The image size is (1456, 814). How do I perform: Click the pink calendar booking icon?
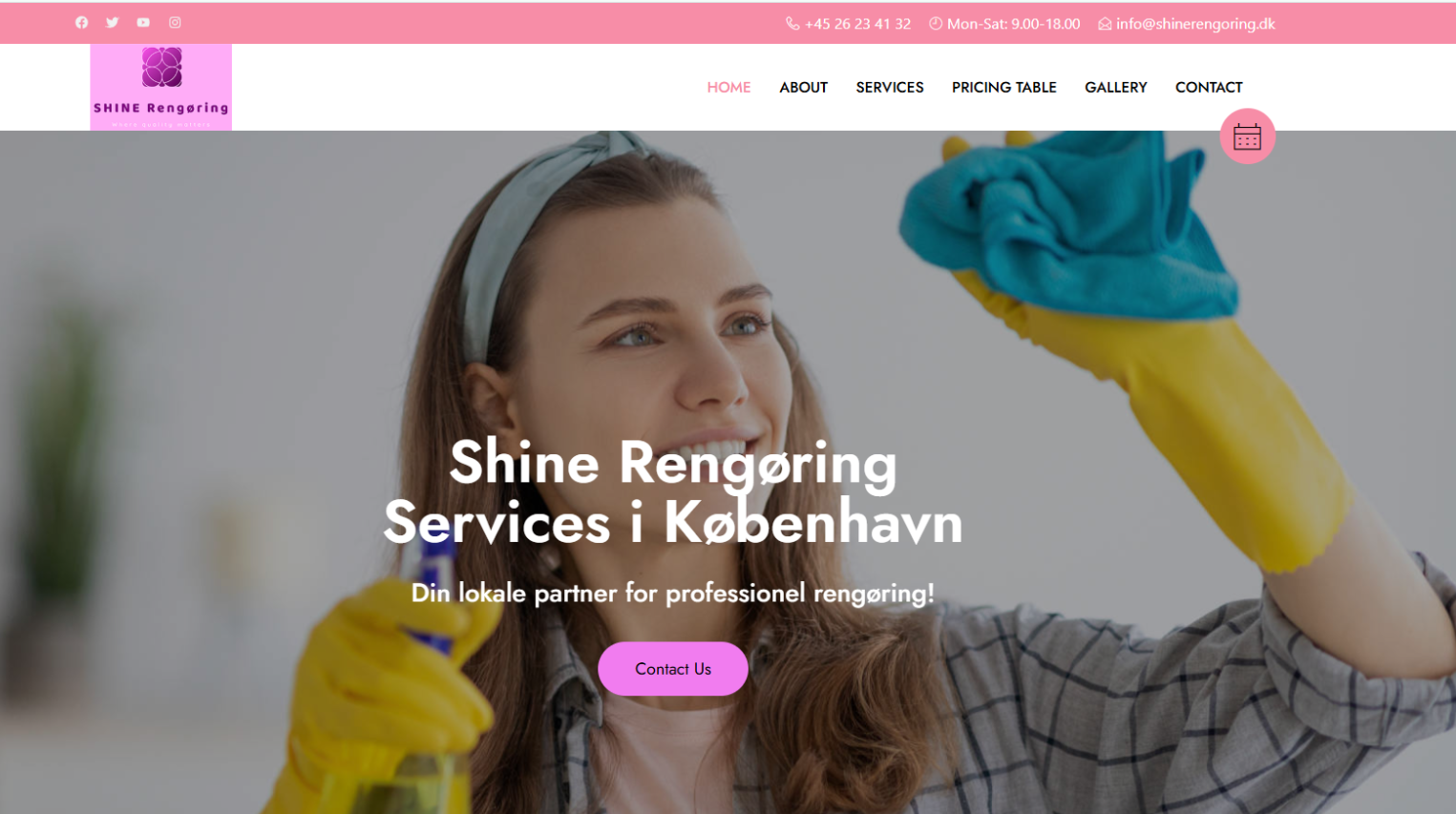pos(1247,136)
